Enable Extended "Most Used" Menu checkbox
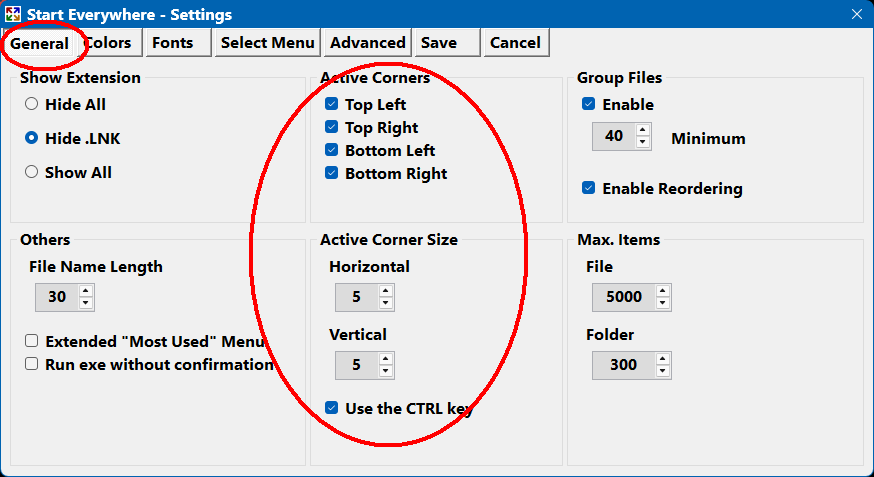 [x=32, y=341]
